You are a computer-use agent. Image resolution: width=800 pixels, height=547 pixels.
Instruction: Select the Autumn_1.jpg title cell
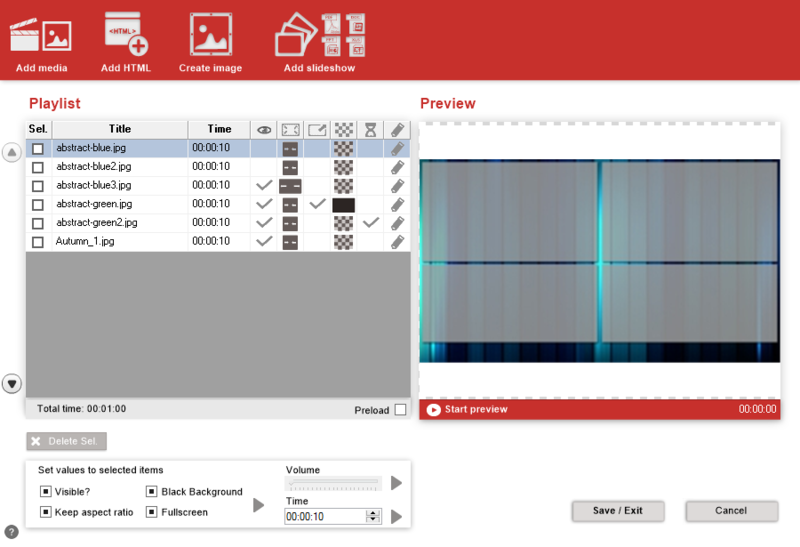click(x=120, y=241)
